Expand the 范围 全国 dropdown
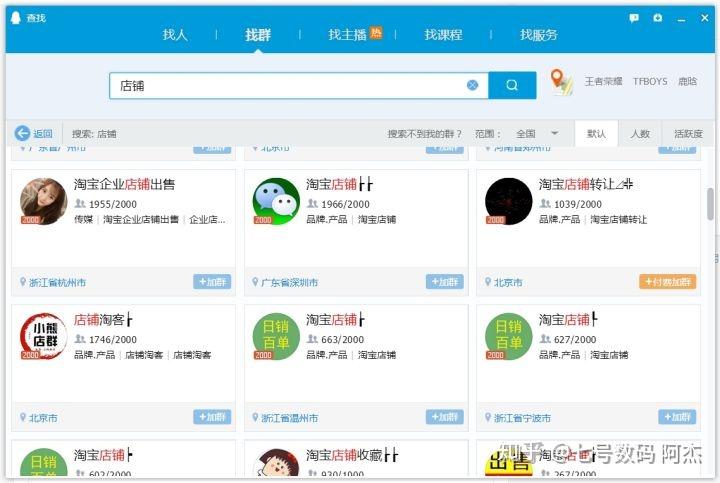The width and height of the screenshot is (720, 483). (536, 134)
